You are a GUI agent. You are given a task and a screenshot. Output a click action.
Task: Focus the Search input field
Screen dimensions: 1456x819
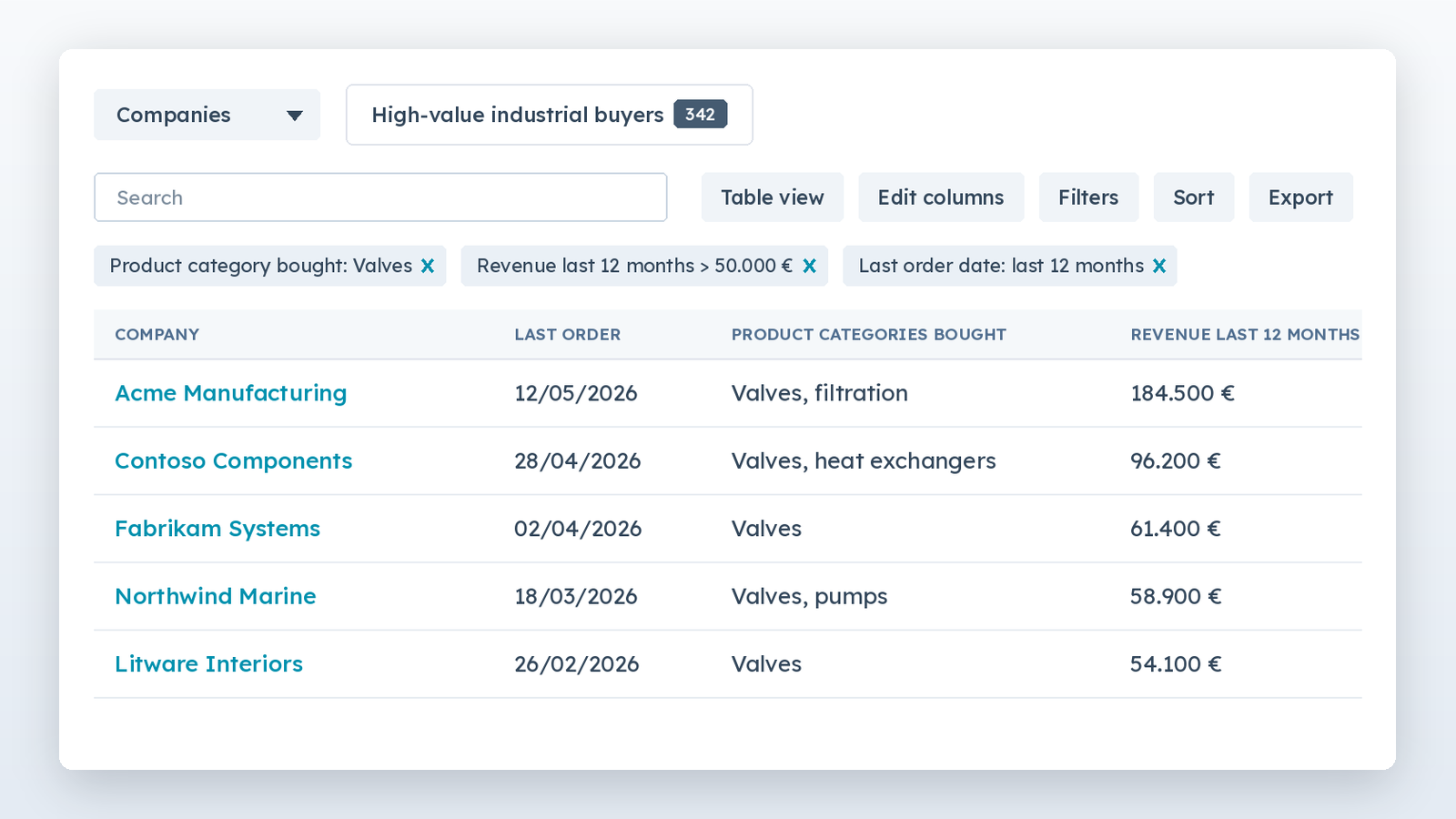tap(380, 197)
